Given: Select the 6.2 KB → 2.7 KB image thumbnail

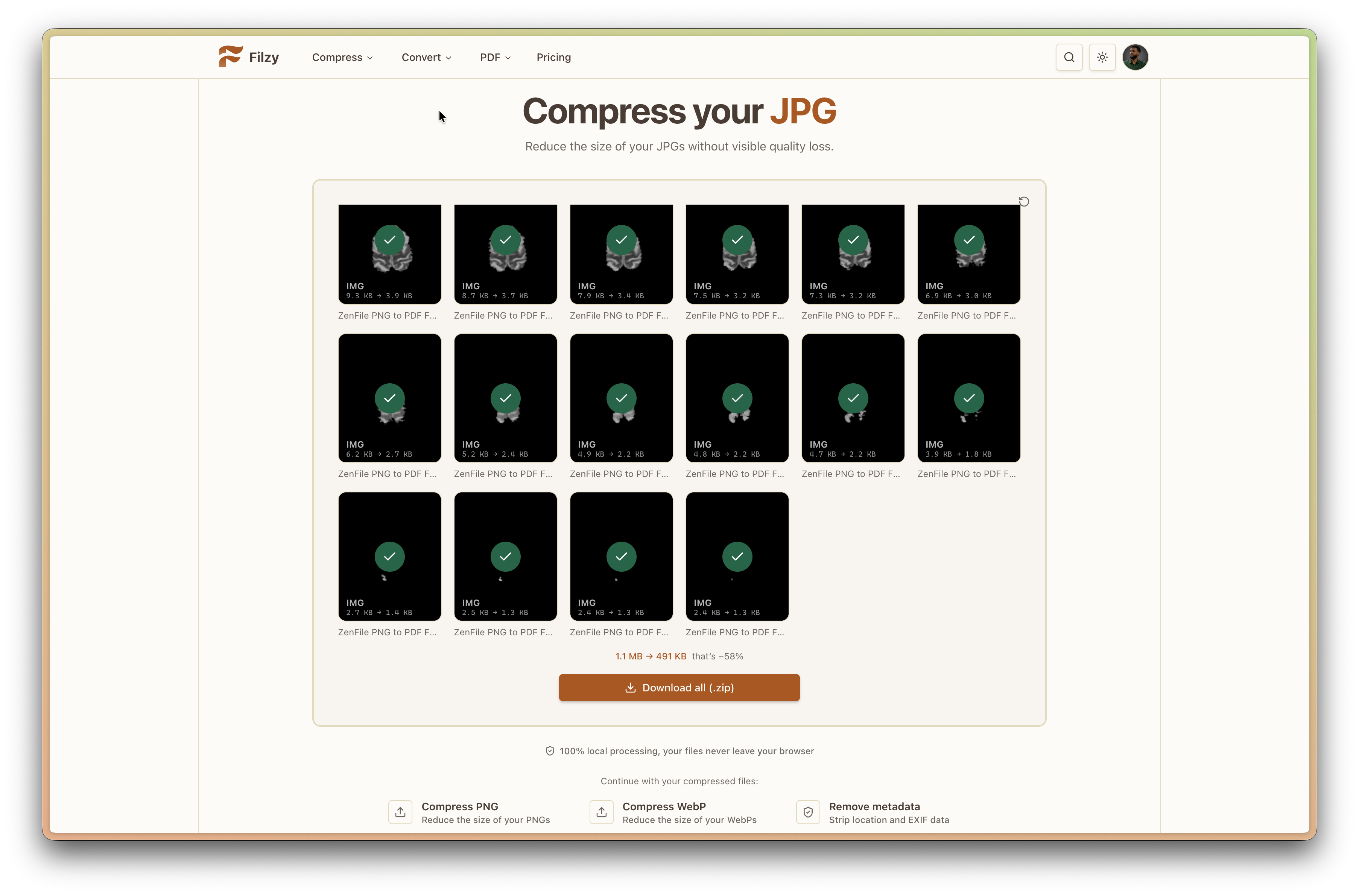Looking at the screenshot, I should (390, 398).
